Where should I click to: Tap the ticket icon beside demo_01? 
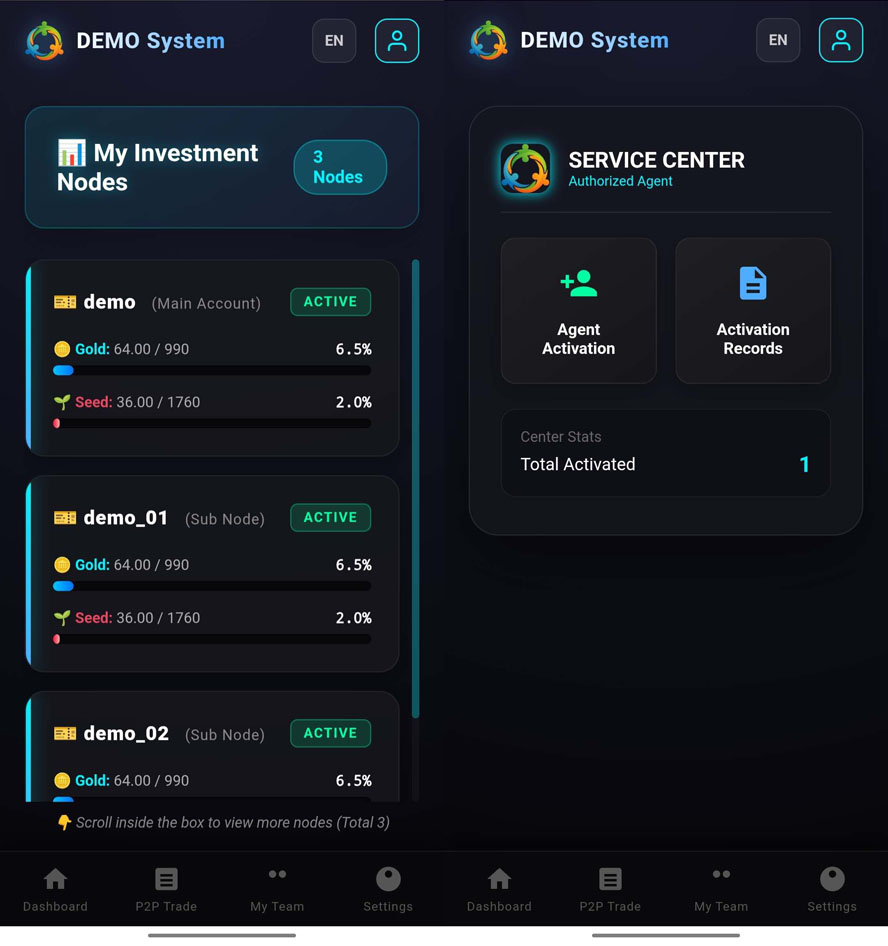tap(65, 518)
